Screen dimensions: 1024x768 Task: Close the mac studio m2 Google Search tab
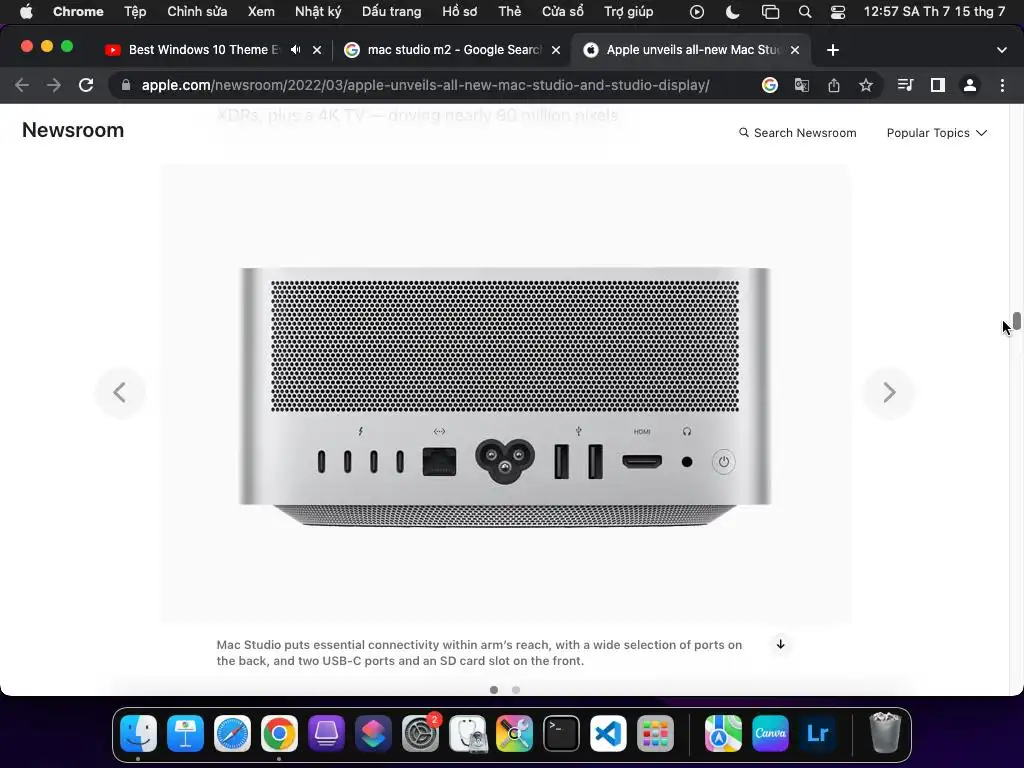(x=556, y=50)
